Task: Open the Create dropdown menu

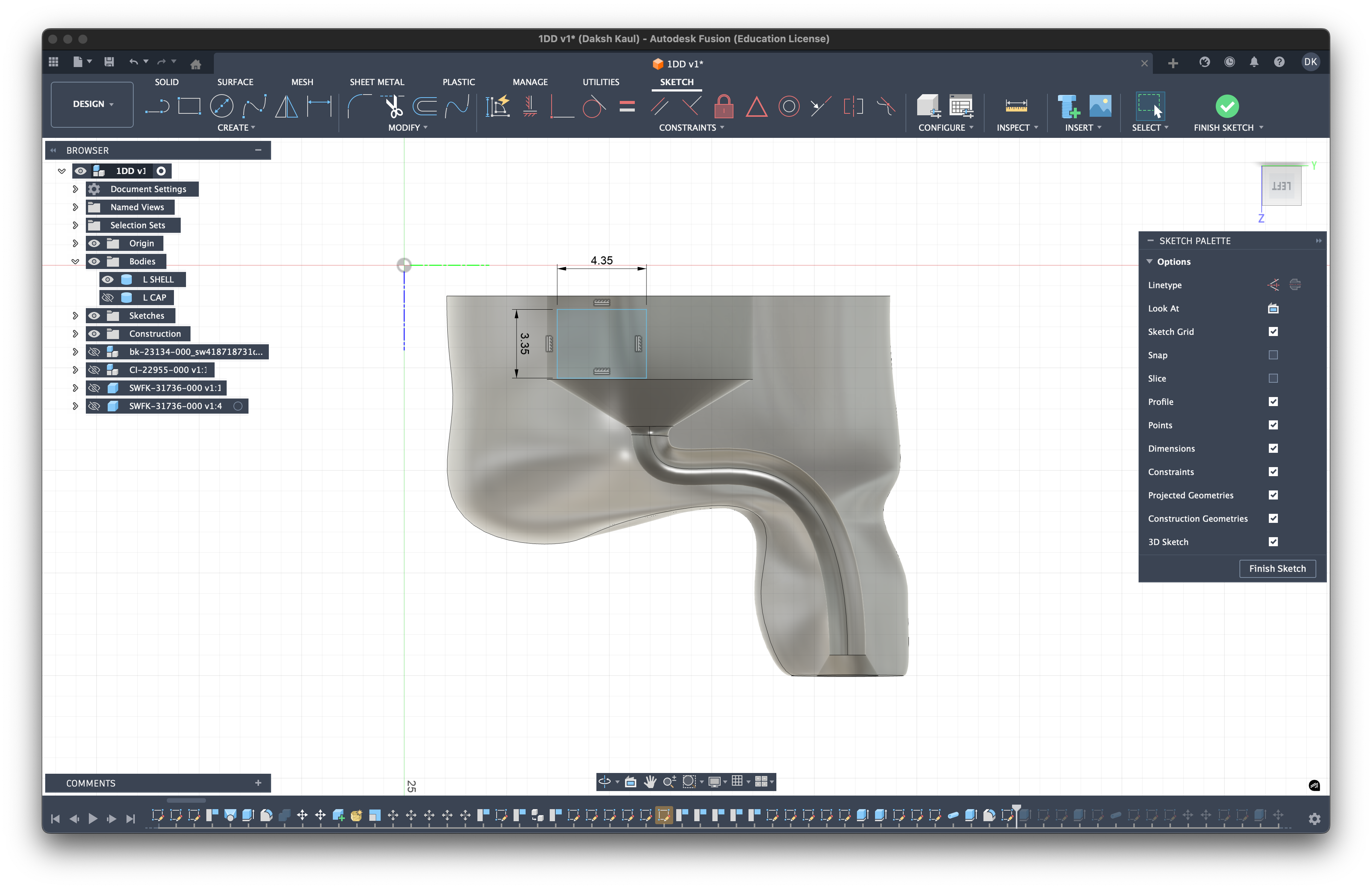Action: 236,127
